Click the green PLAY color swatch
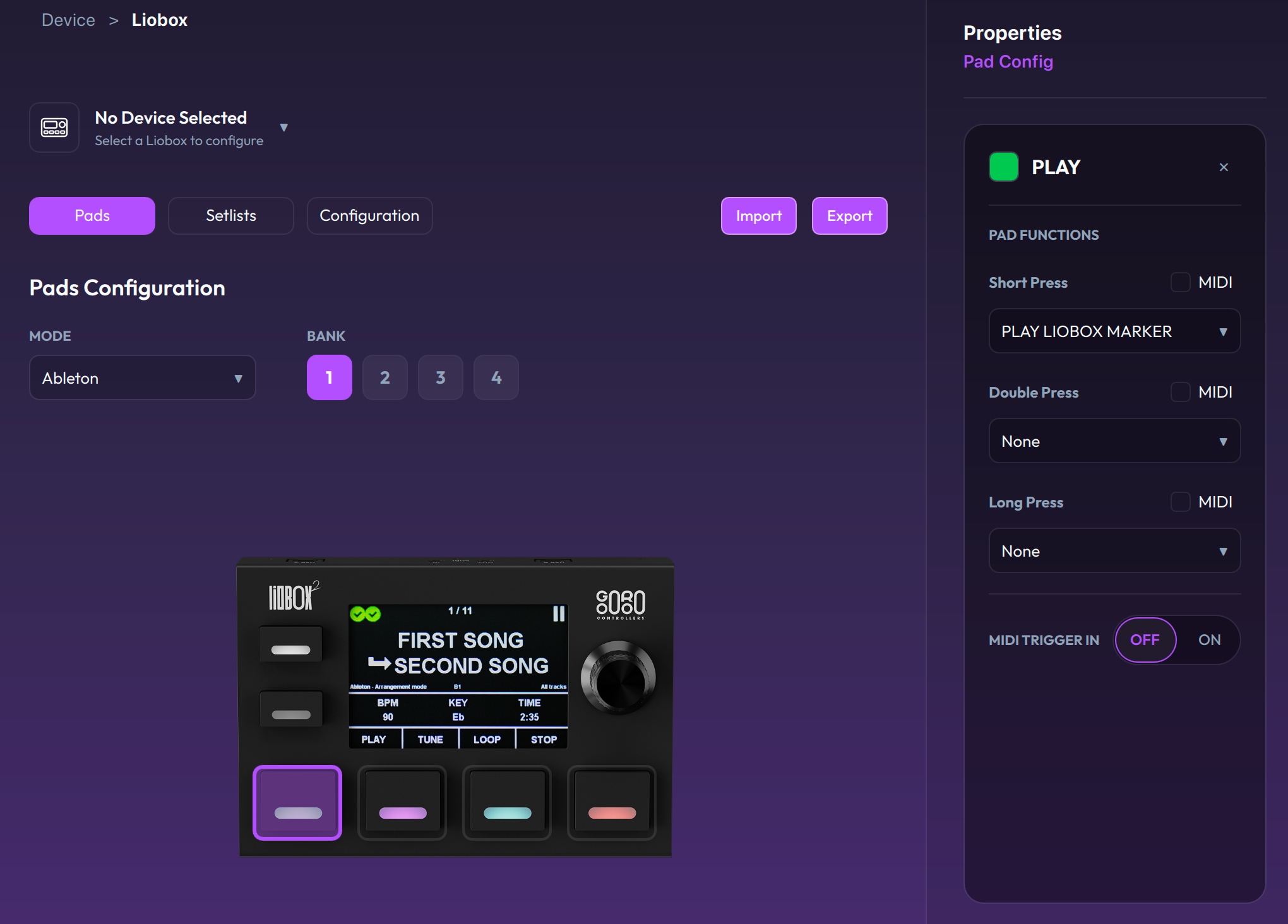 [x=1003, y=167]
